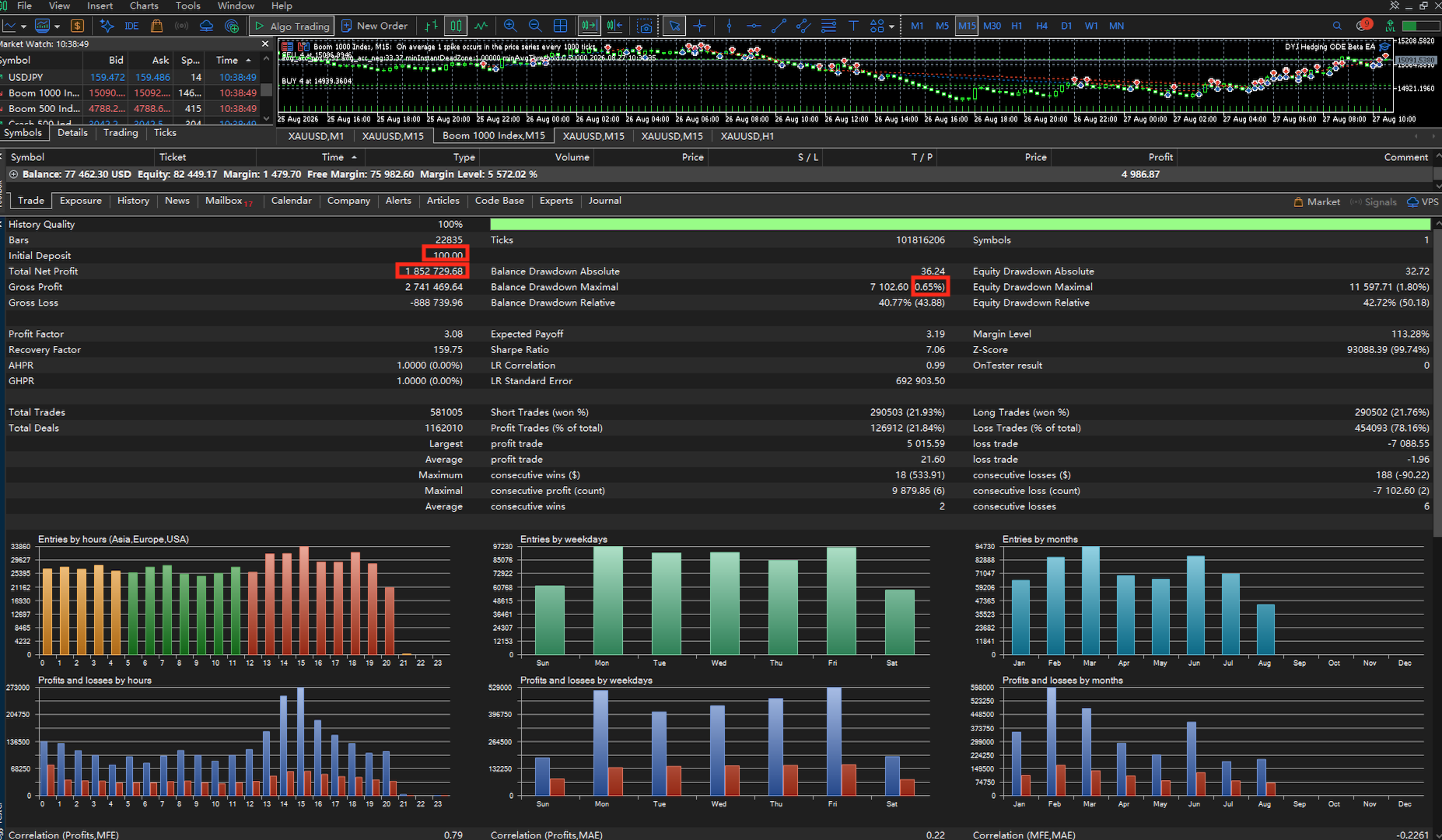Screen dimensions: 1442x840
Task: Expand the chart type dropdown arrow
Action: tap(23, 26)
